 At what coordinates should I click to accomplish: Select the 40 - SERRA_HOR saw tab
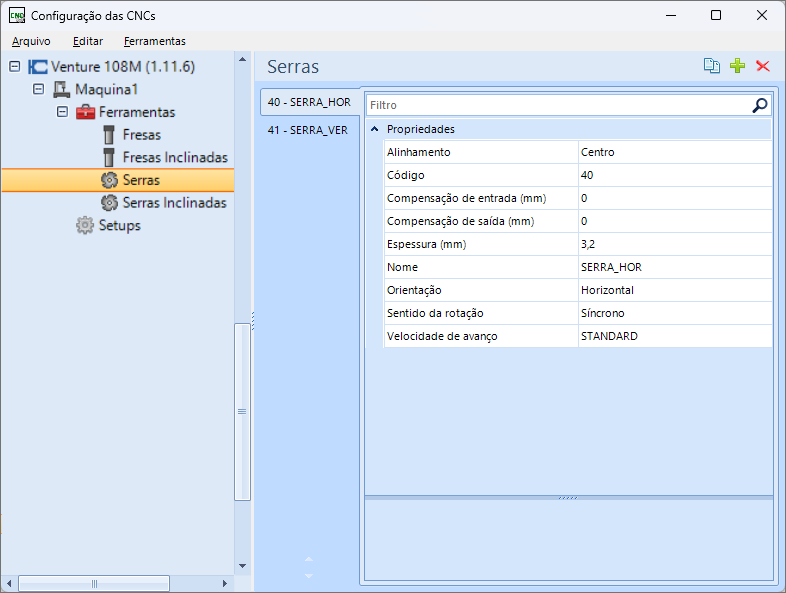click(308, 102)
